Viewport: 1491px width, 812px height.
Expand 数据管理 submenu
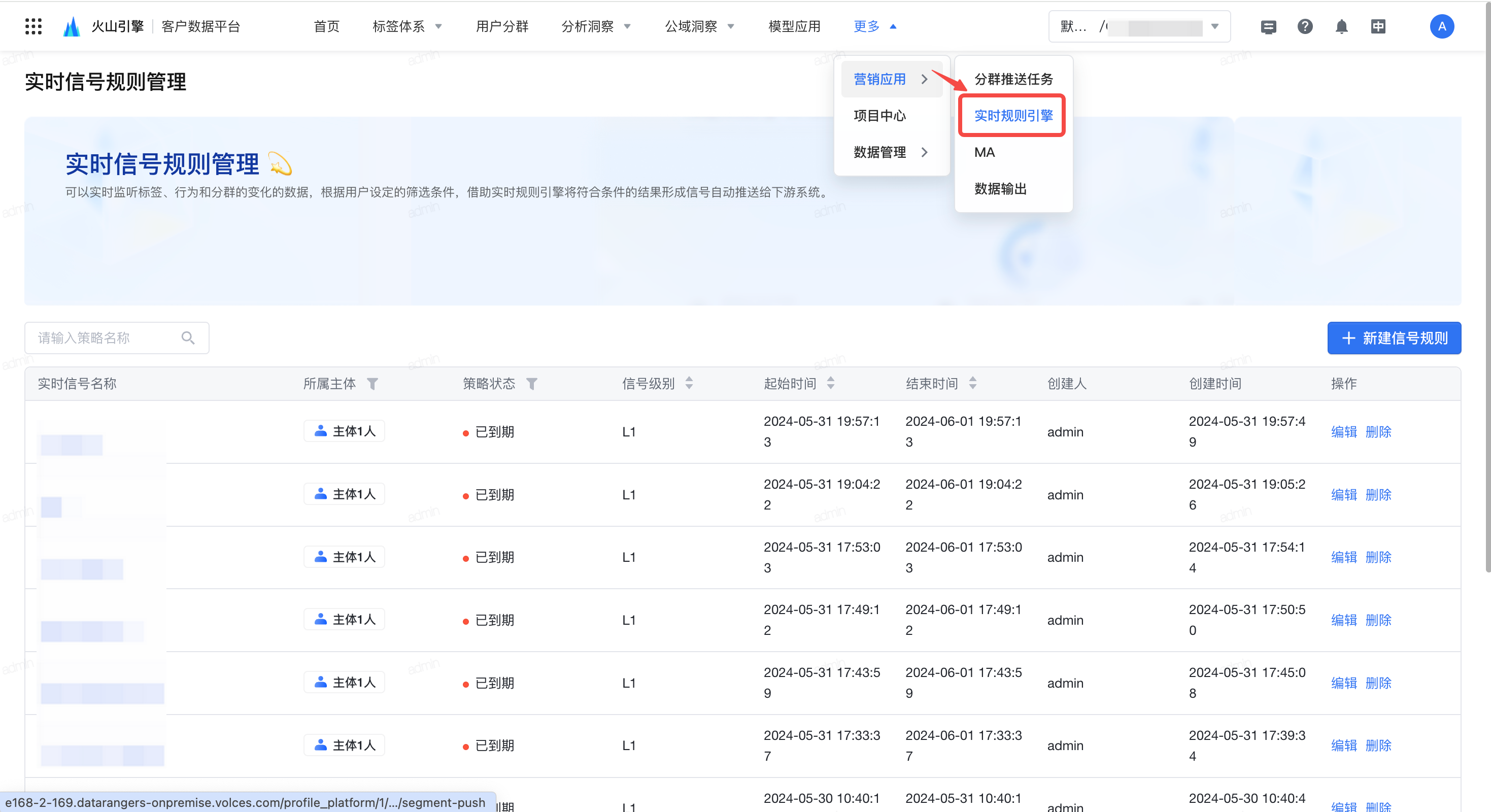891,152
